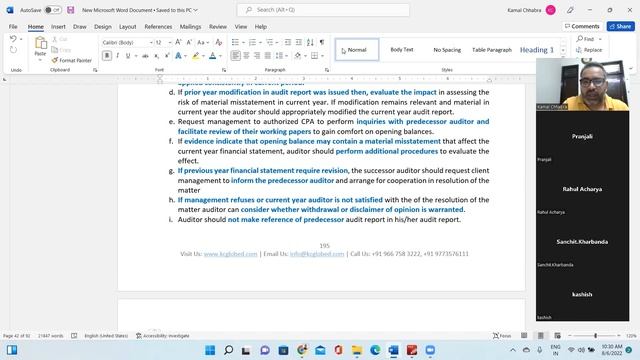
Task: Apply the No Spacing style
Action: click(x=447, y=50)
